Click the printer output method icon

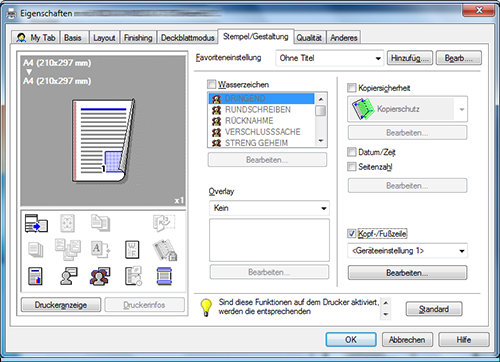pyautogui.click(x=36, y=223)
